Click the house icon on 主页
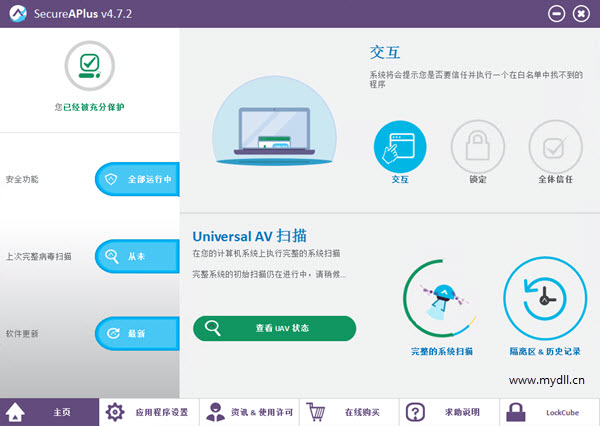 (x=15, y=412)
